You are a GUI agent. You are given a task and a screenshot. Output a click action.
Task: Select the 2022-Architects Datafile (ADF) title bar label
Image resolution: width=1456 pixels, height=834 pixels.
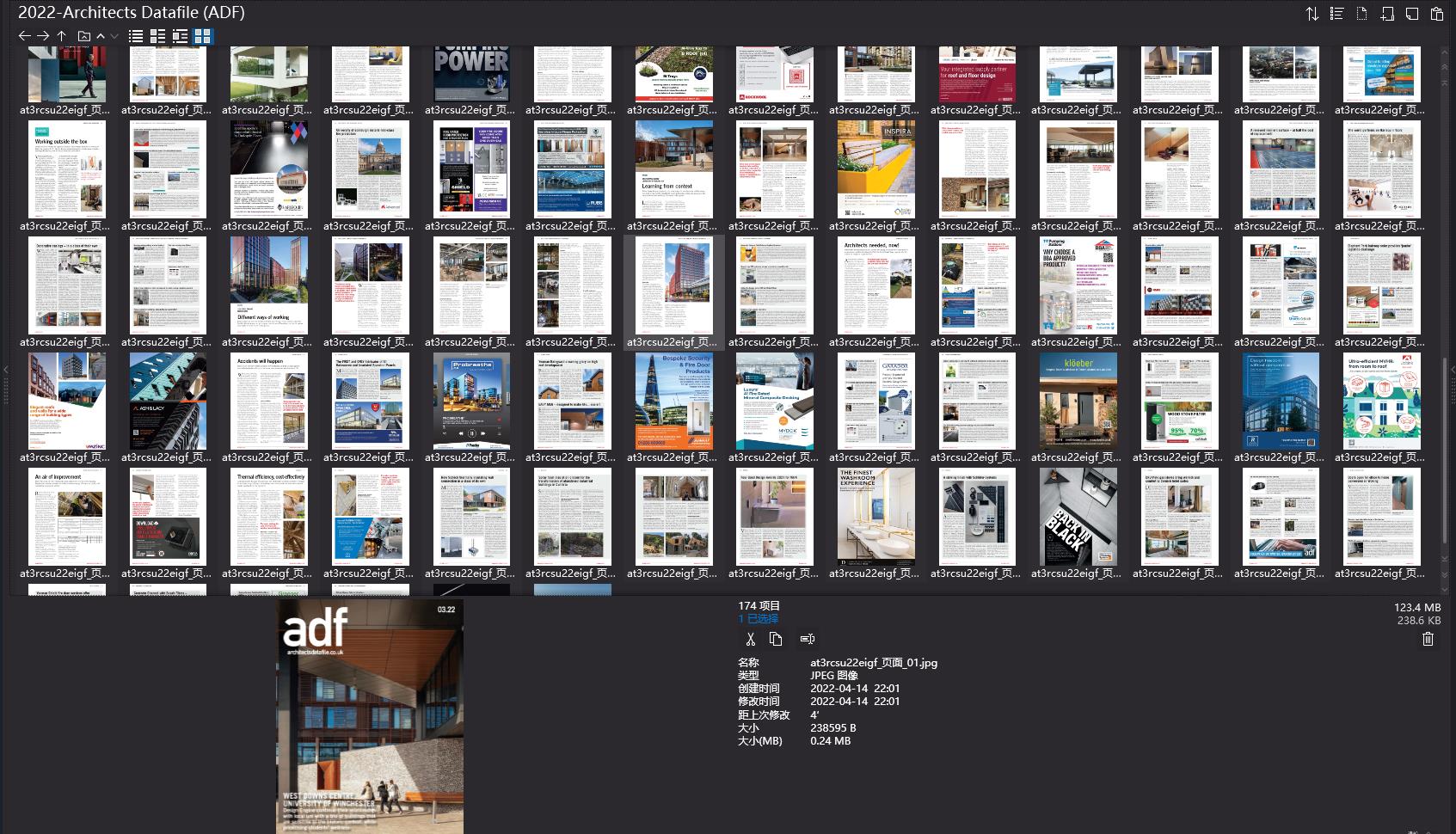131,13
